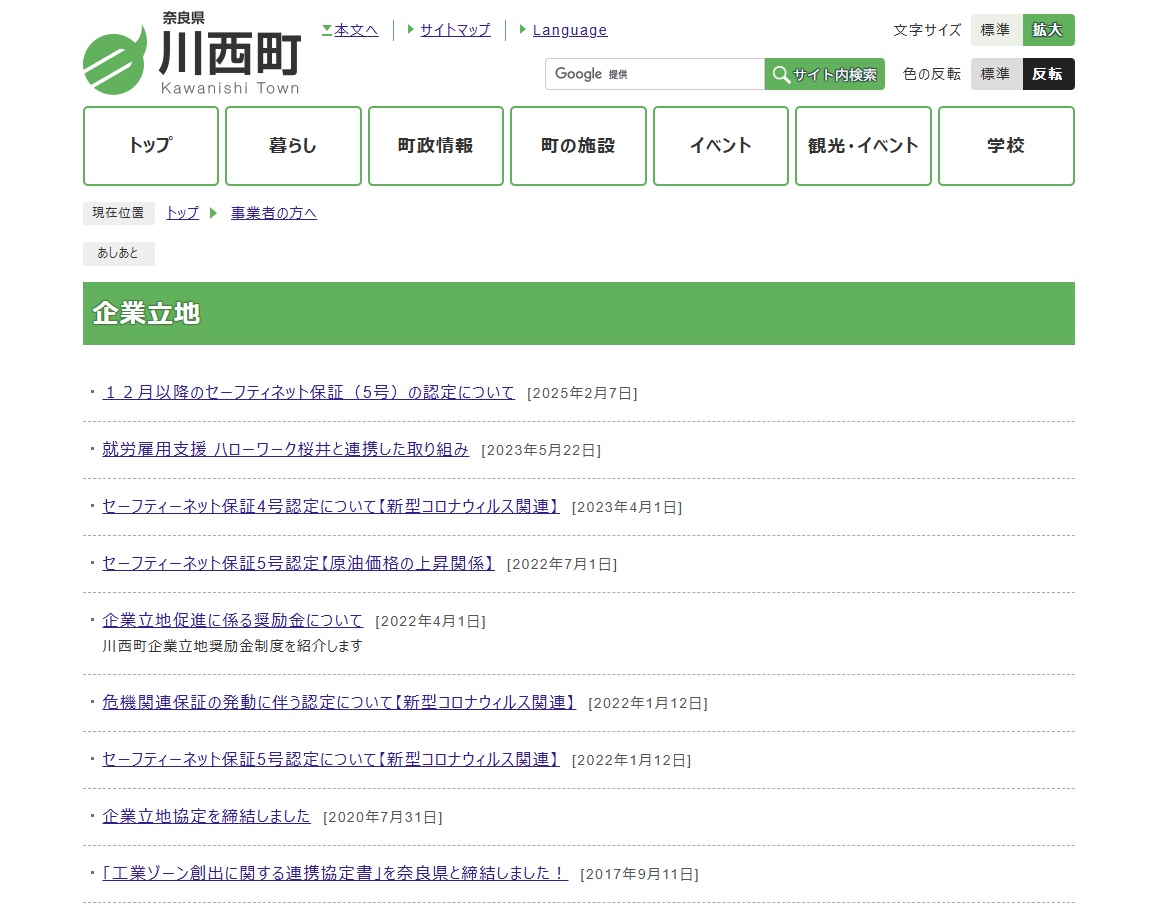Click into the Google site search field
The height and width of the screenshot is (906, 1169).
click(655, 74)
